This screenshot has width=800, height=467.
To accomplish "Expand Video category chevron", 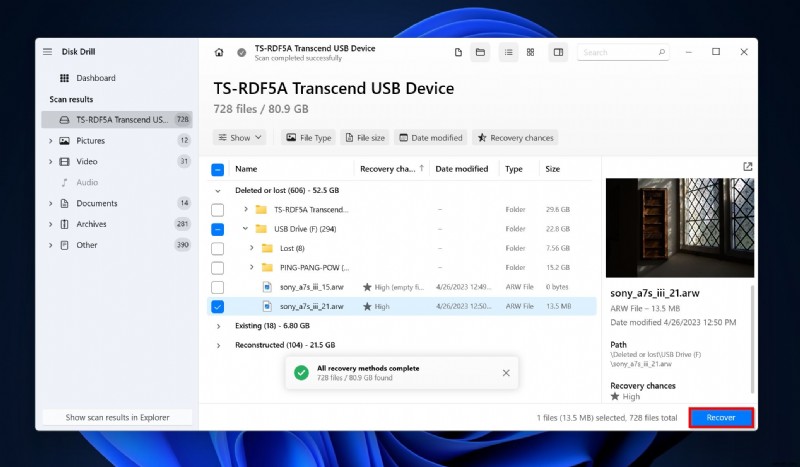I will [x=50, y=161].
